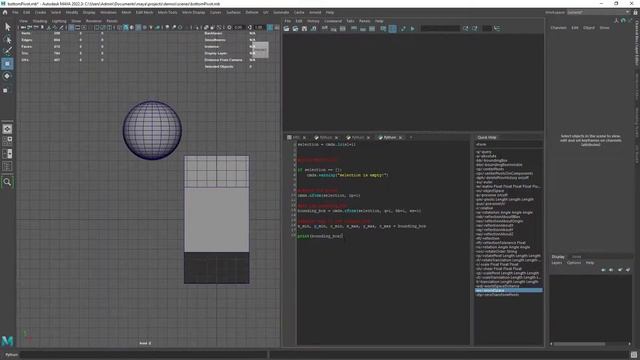Click the search-up icon in Script Editor

[475, 29]
